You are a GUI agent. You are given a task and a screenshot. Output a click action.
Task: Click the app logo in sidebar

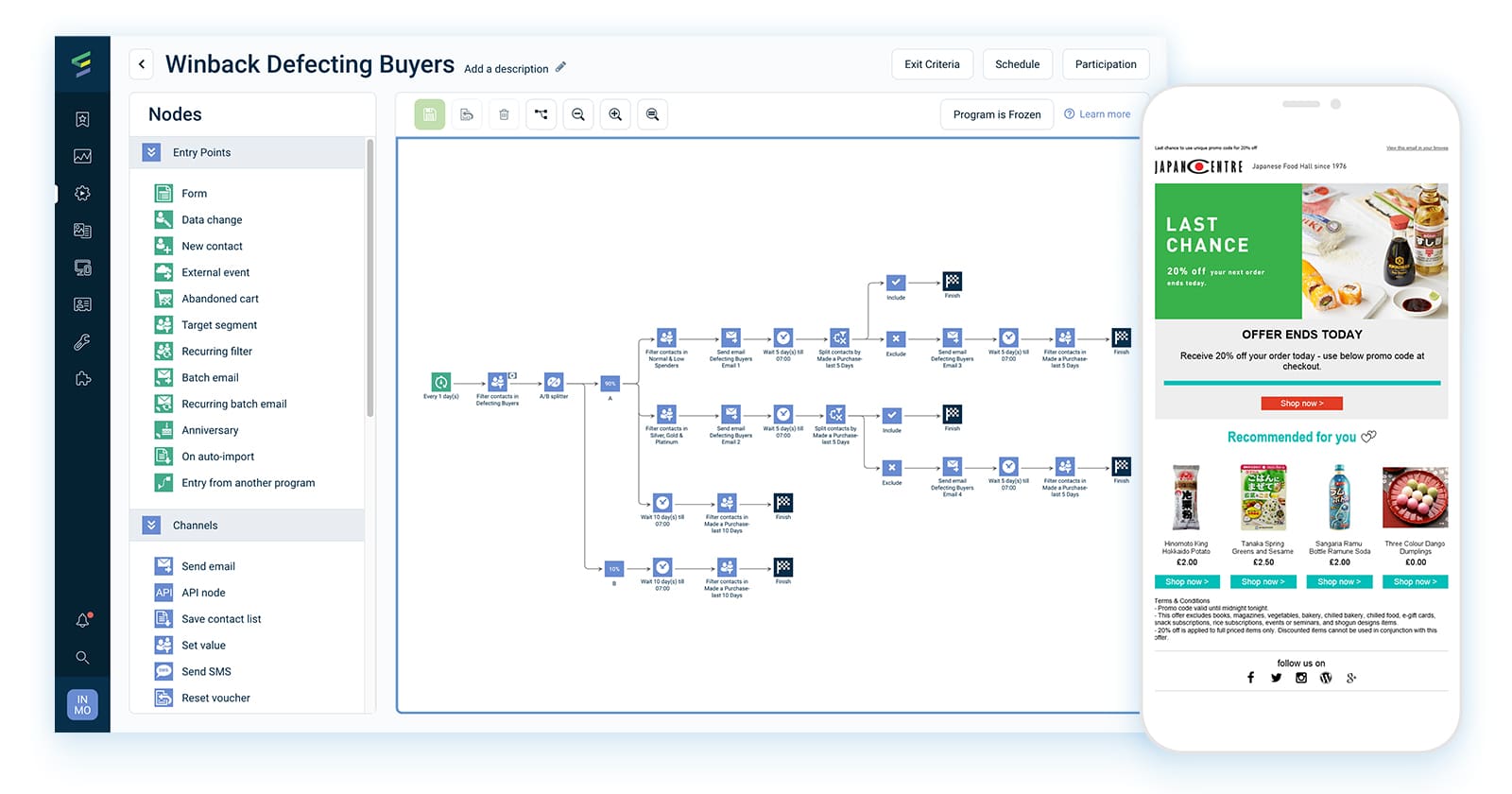pos(82,64)
